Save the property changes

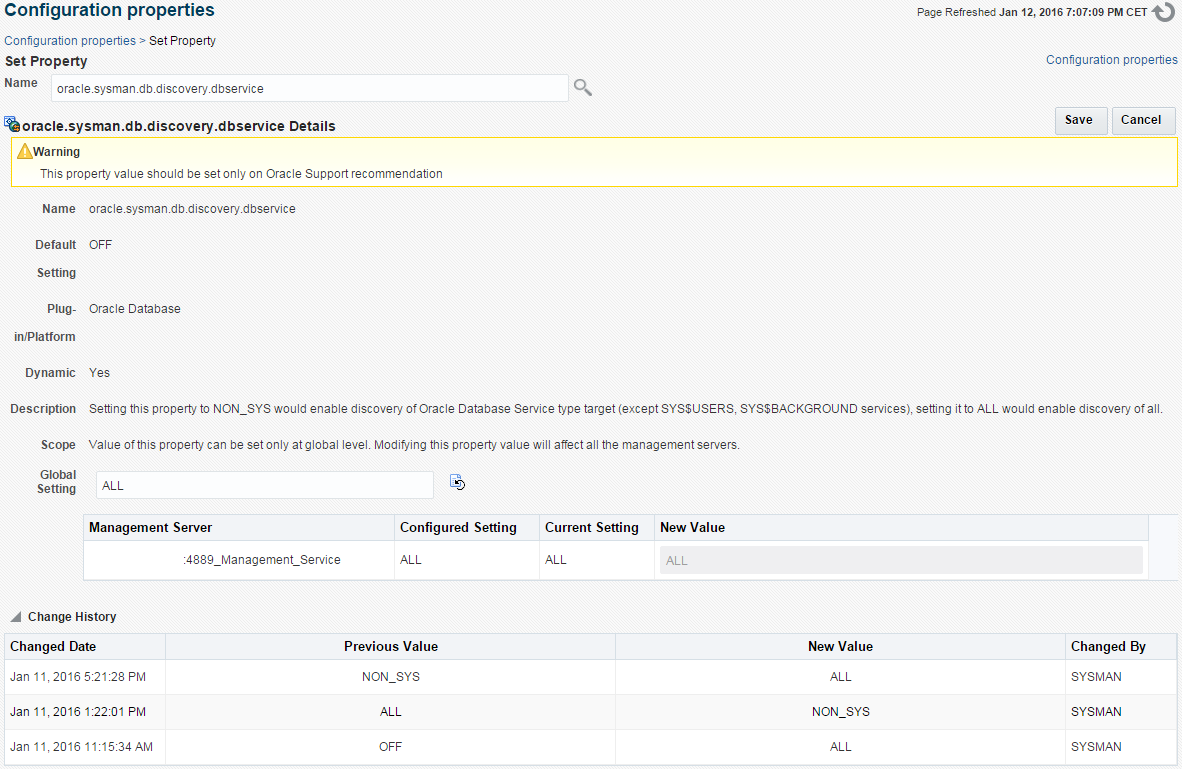(1079, 120)
